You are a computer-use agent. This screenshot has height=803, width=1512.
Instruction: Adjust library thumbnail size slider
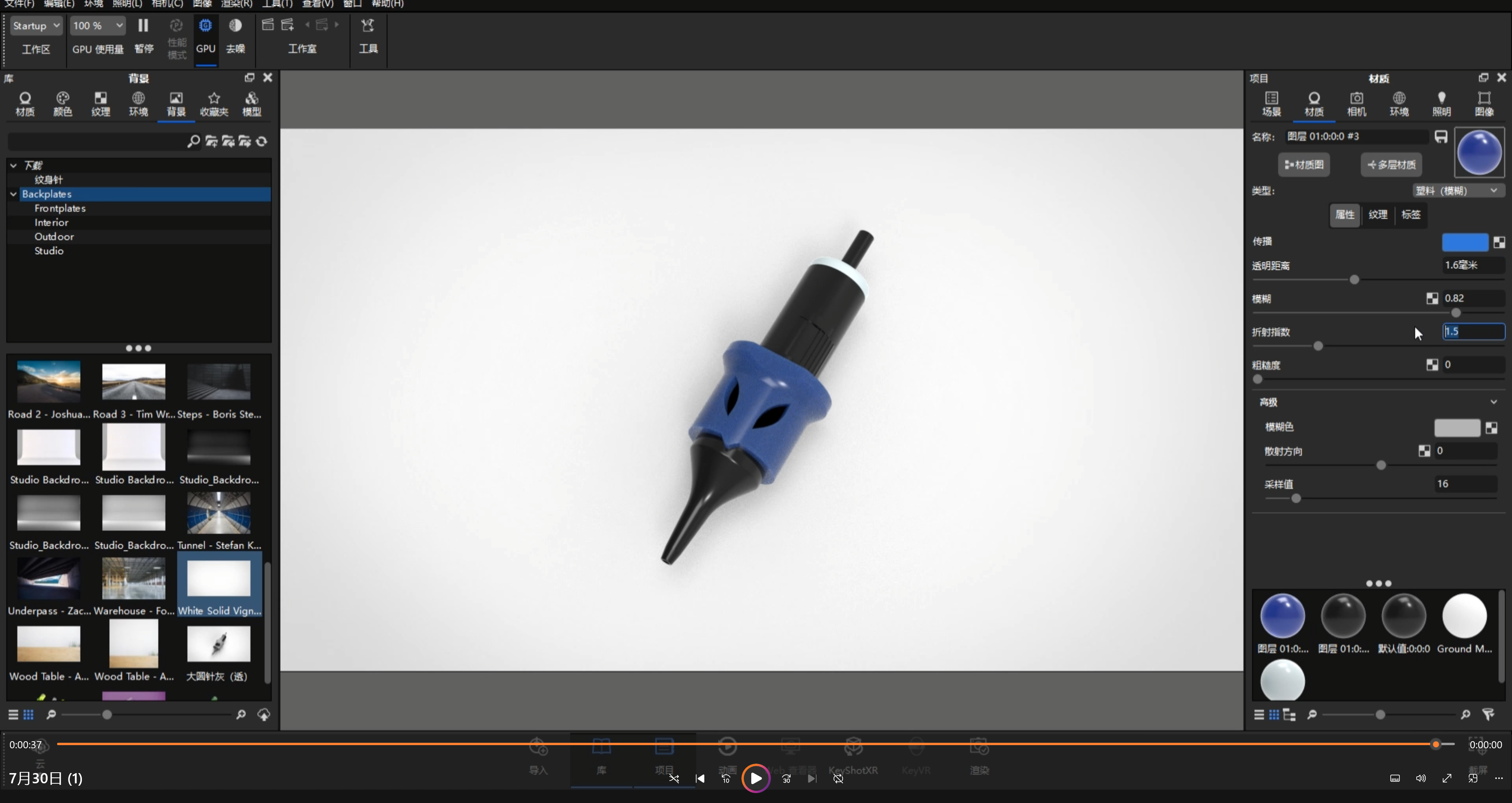pyautogui.click(x=107, y=714)
